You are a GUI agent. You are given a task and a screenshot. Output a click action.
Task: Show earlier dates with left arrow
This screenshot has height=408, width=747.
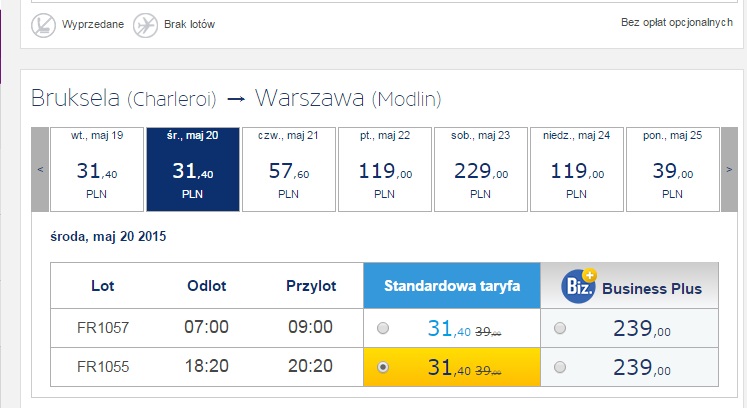tap(40, 169)
